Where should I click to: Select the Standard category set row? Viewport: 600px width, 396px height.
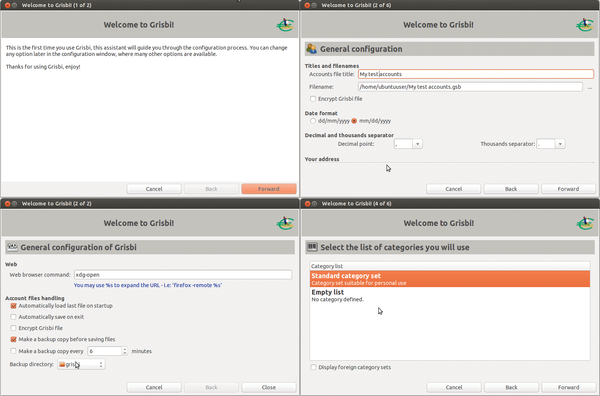[450, 279]
